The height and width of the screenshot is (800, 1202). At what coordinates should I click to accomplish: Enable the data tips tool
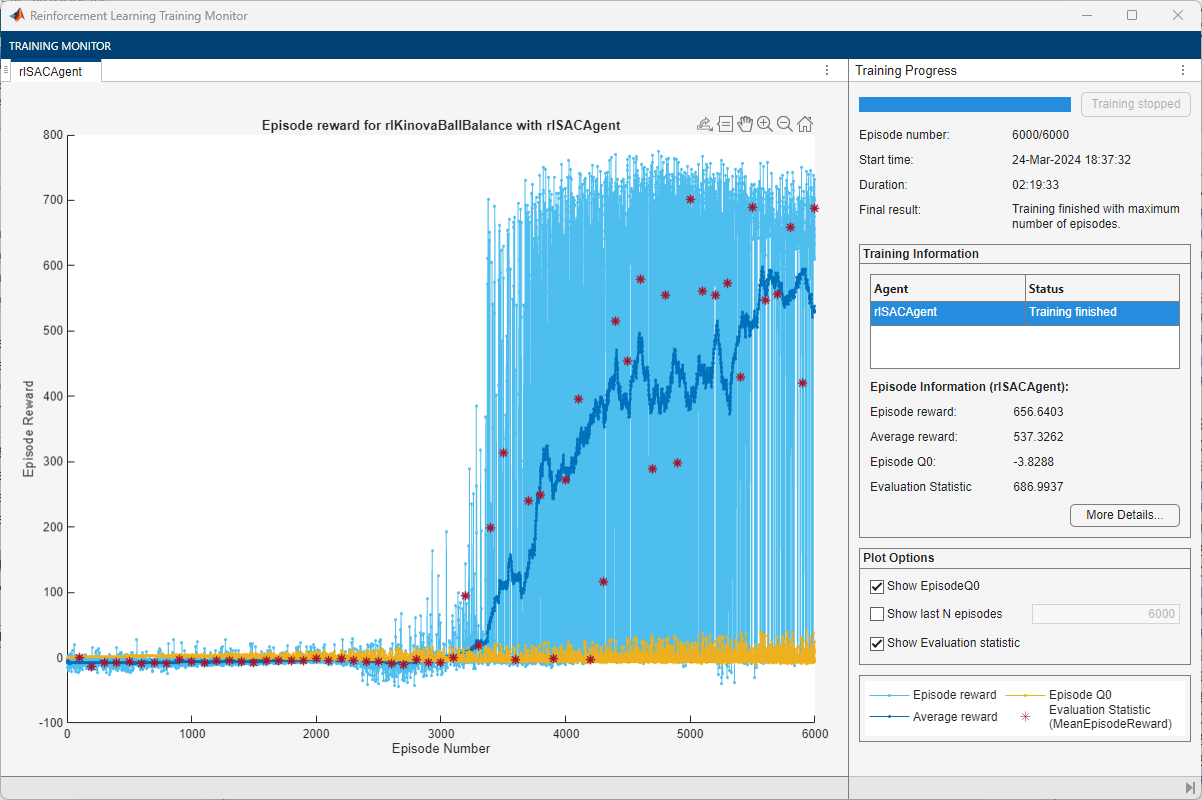click(726, 124)
